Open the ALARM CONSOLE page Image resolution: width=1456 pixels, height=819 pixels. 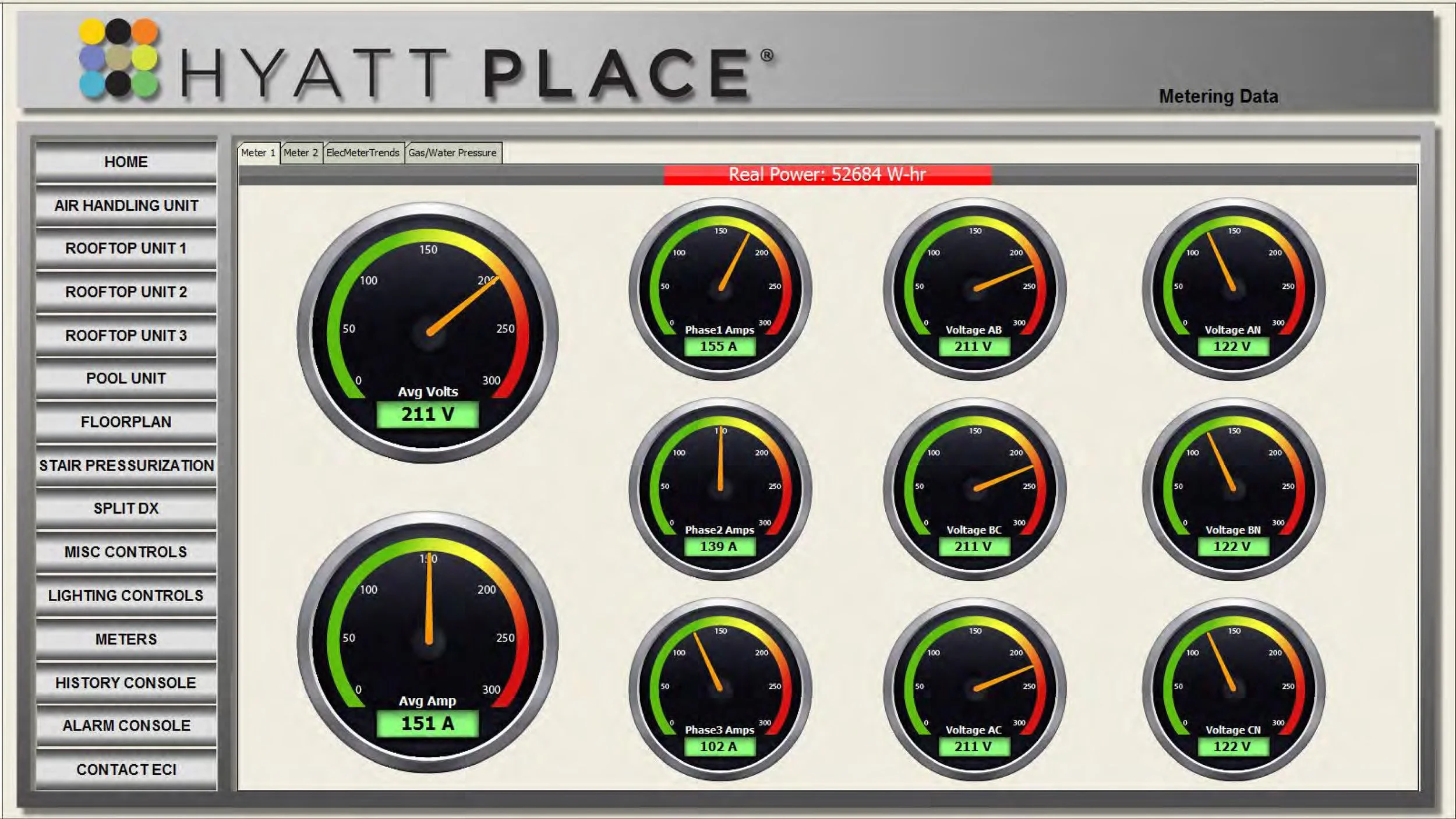point(127,725)
